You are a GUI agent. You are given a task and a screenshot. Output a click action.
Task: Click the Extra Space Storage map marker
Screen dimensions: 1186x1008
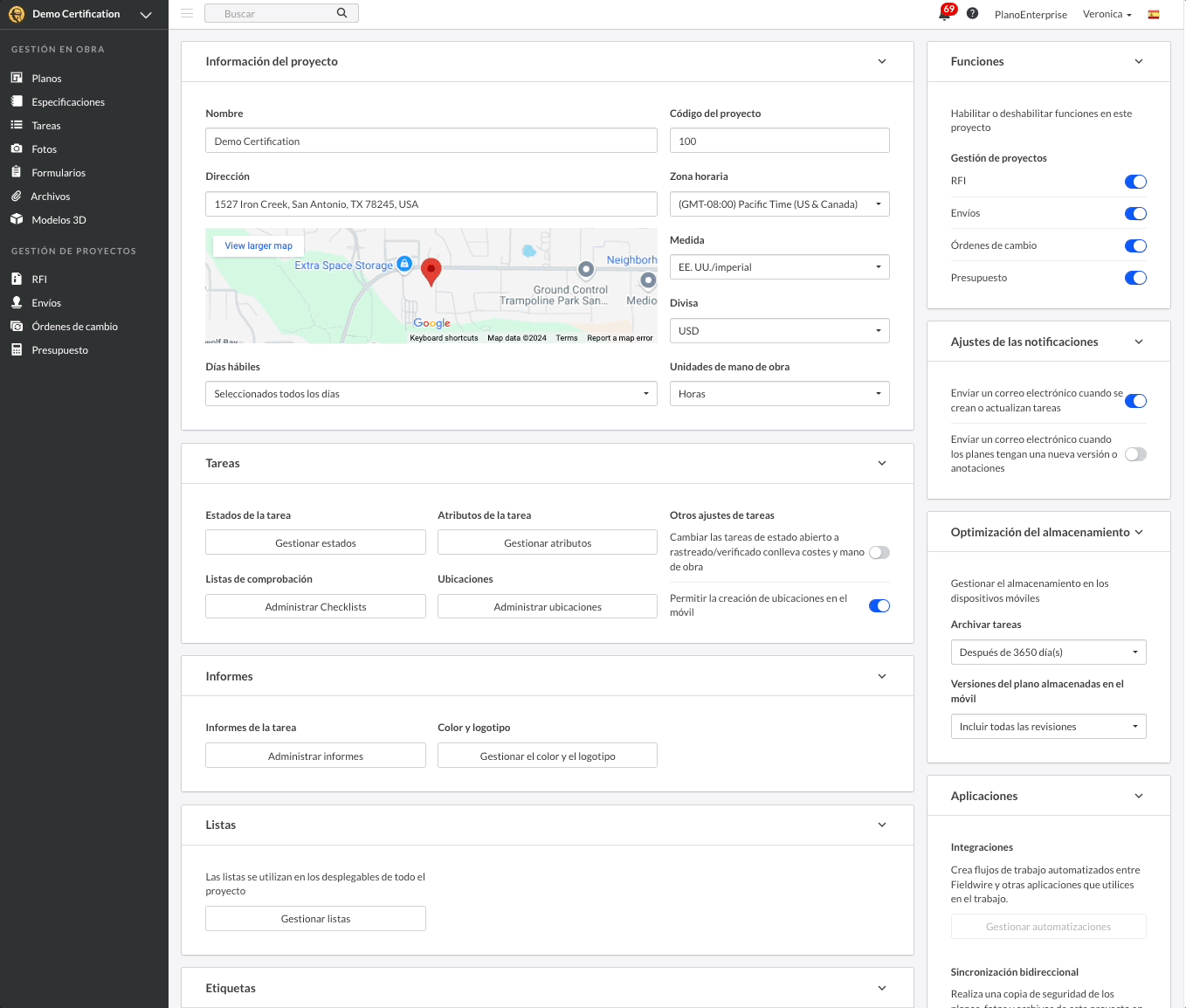pos(404,263)
